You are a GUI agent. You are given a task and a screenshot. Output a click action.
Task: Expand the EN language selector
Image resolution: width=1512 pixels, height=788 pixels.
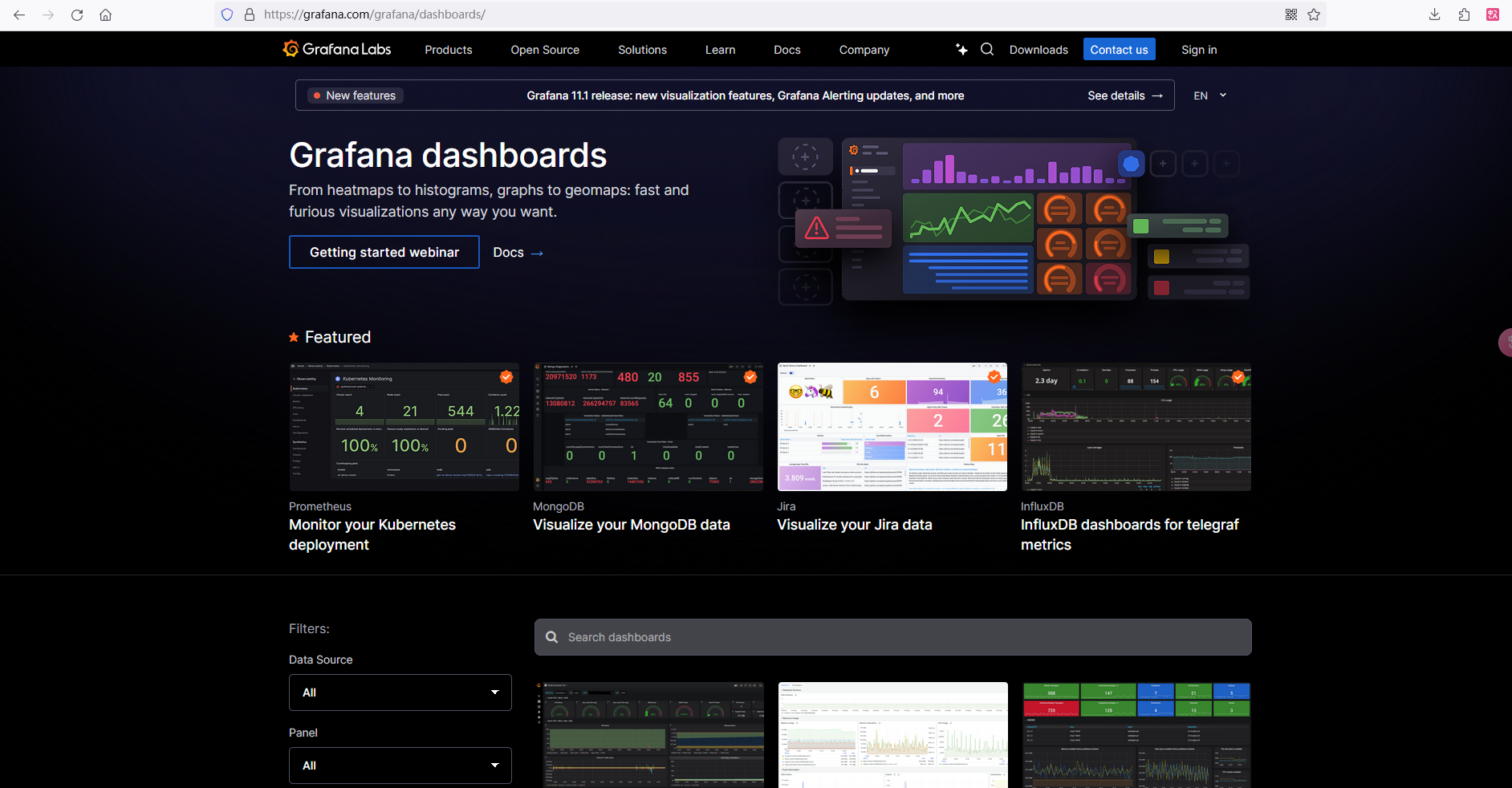(x=1209, y=95)
